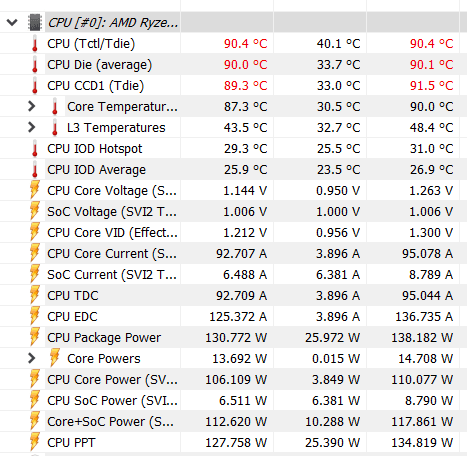
Task: Click the thermometer icon for CPU (Tctl/Tdie)
Action: pyautogui.click(x=35, y=44)
